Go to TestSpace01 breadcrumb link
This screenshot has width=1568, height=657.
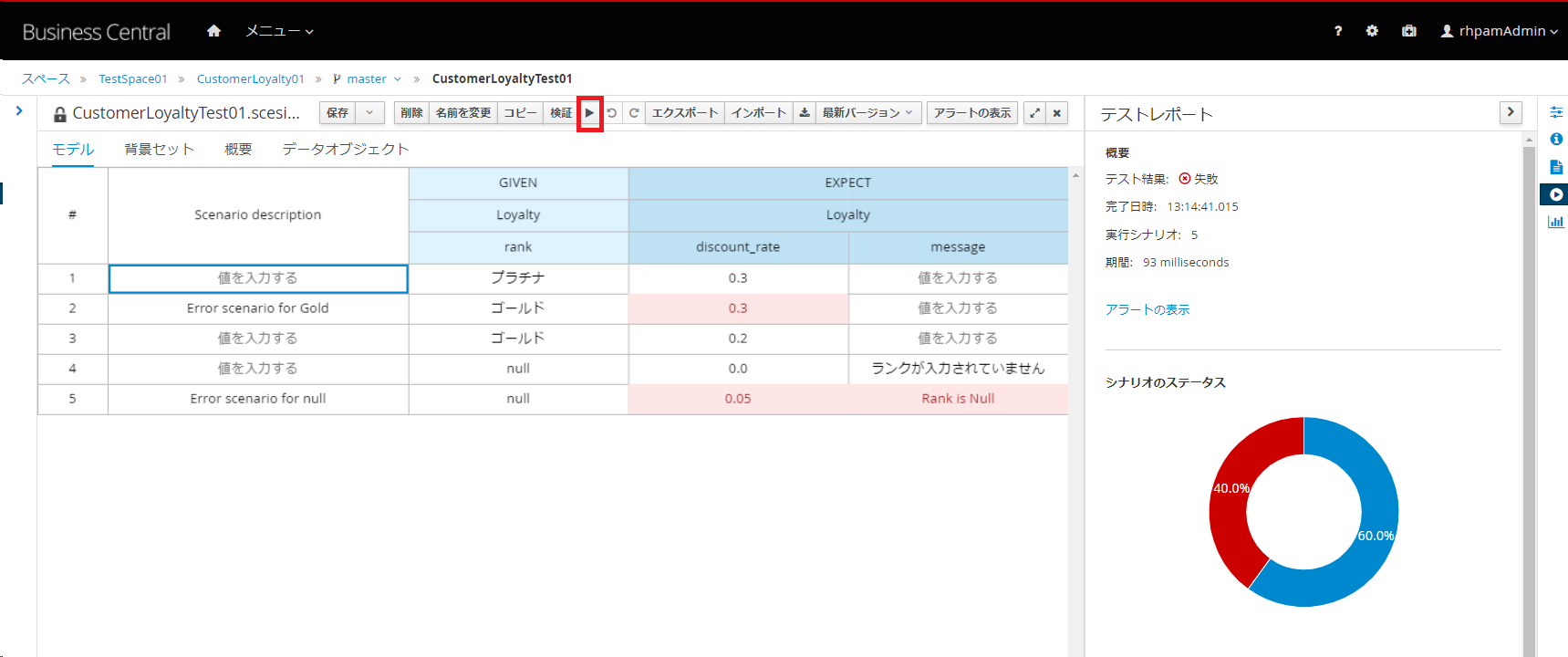133,79
